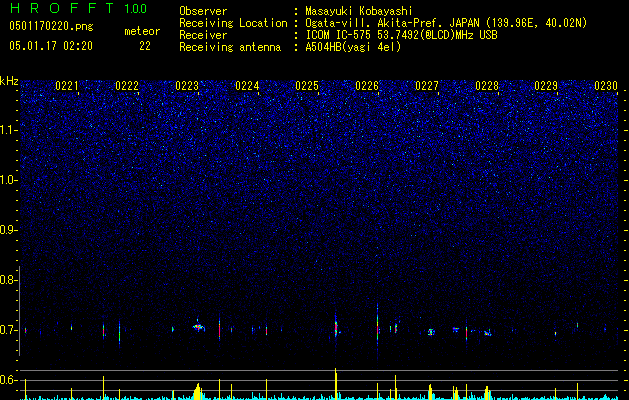Click the tallest yellow peak after 0225
Screen dimensions: 629x400
336,384
